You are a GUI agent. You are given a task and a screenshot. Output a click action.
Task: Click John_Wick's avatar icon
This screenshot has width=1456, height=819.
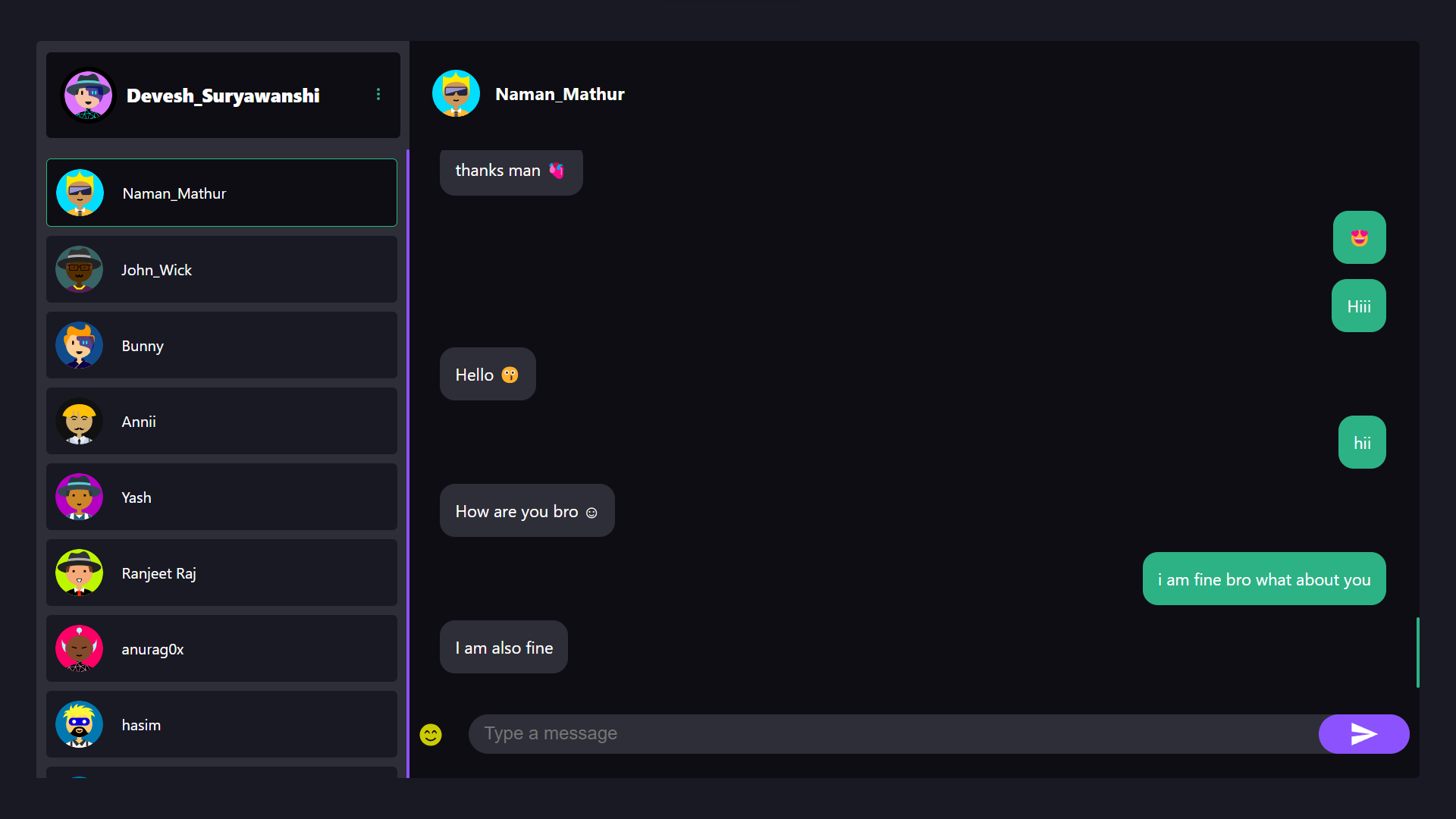80,269
